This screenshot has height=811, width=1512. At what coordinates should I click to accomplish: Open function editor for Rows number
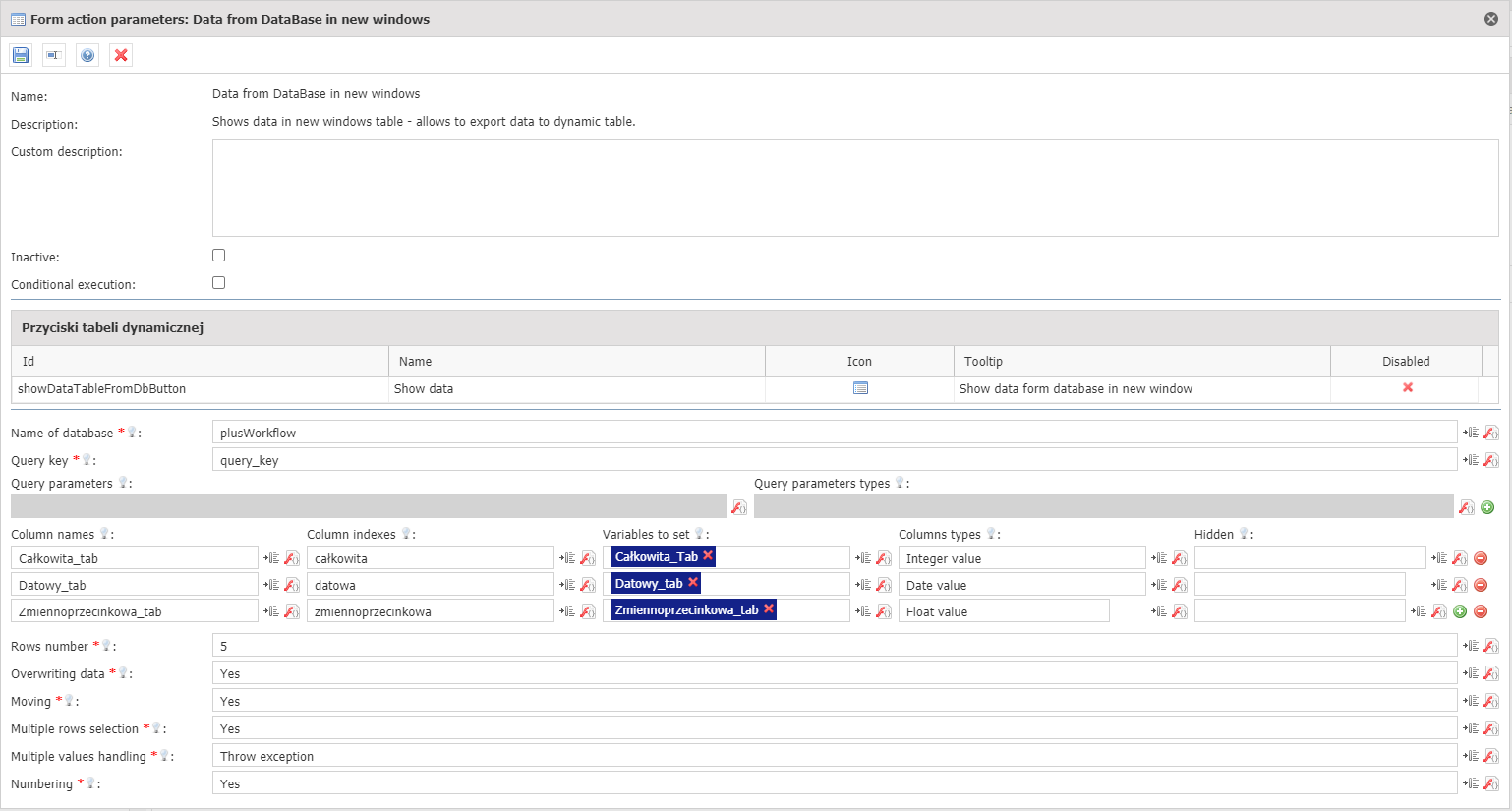click(1491, 646)
